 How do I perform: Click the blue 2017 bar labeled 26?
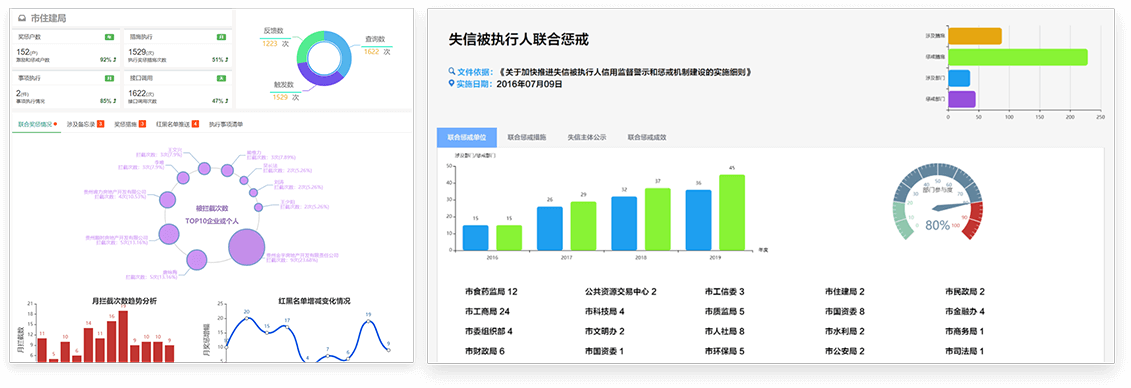click(x=550, y=229)
